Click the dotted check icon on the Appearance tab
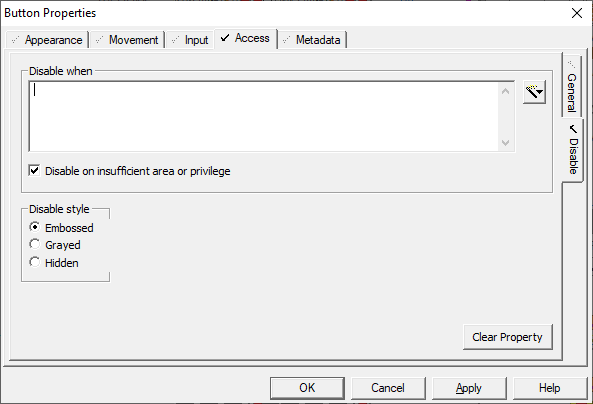 [16, 40]
